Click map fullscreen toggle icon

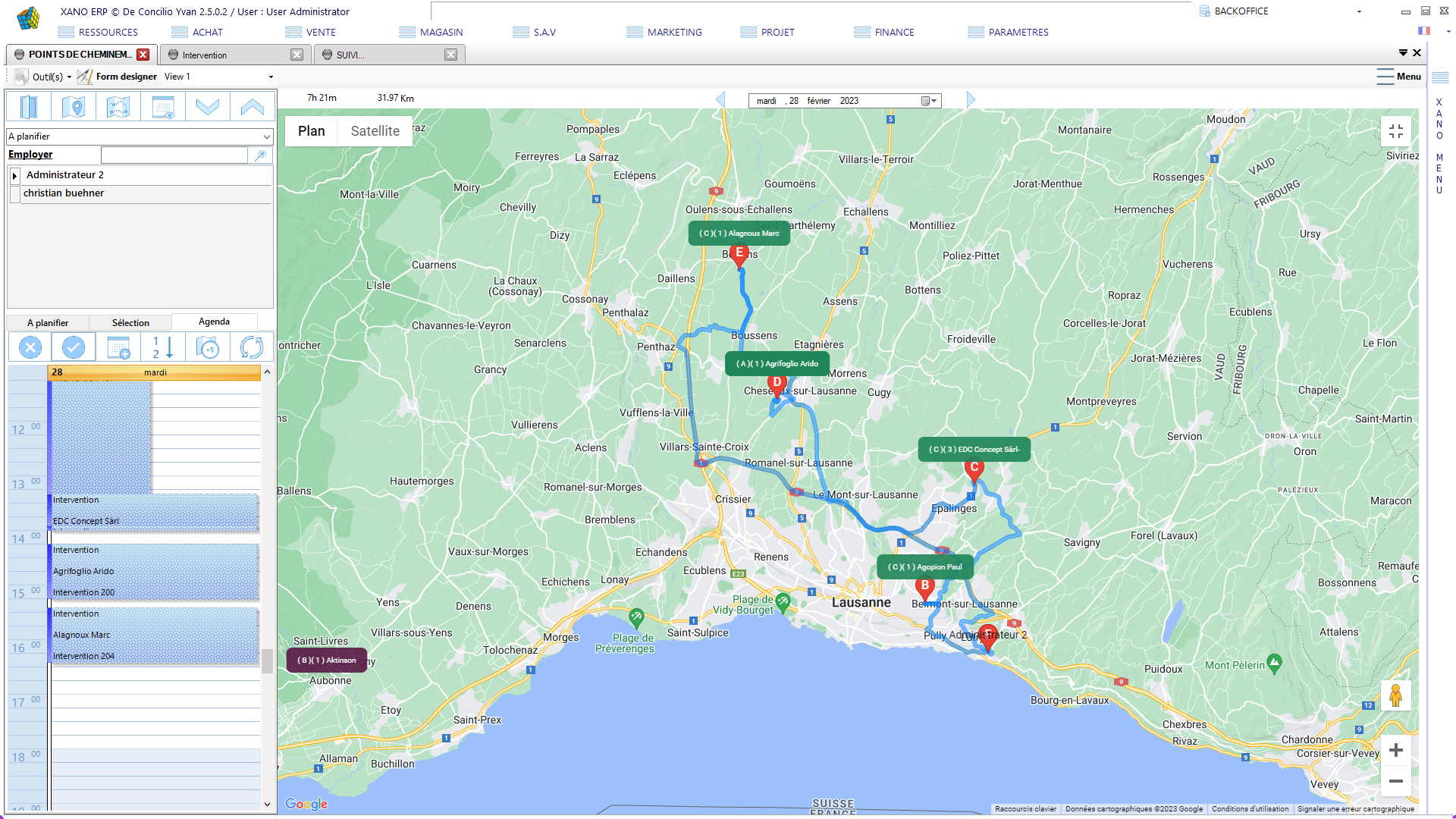pos(1396,131)
